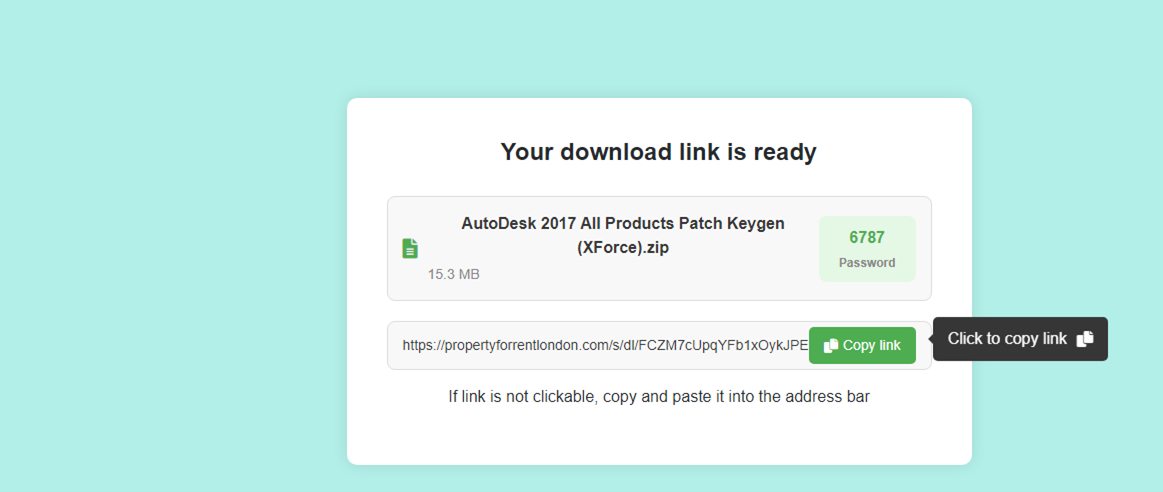Click the word "AutoDesk" in the file title
Image resolution: width=1163 pixels, height=492 pixels.
point(498,223)
